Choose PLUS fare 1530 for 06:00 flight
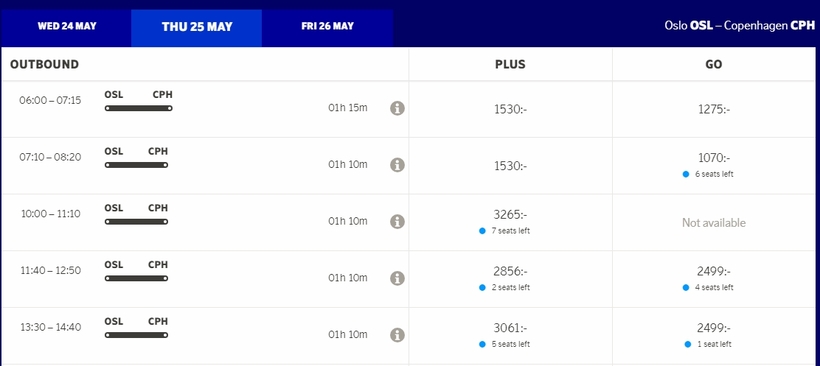Image resolution: width=820 pixels, height=366 pixels. pos(510,110)
